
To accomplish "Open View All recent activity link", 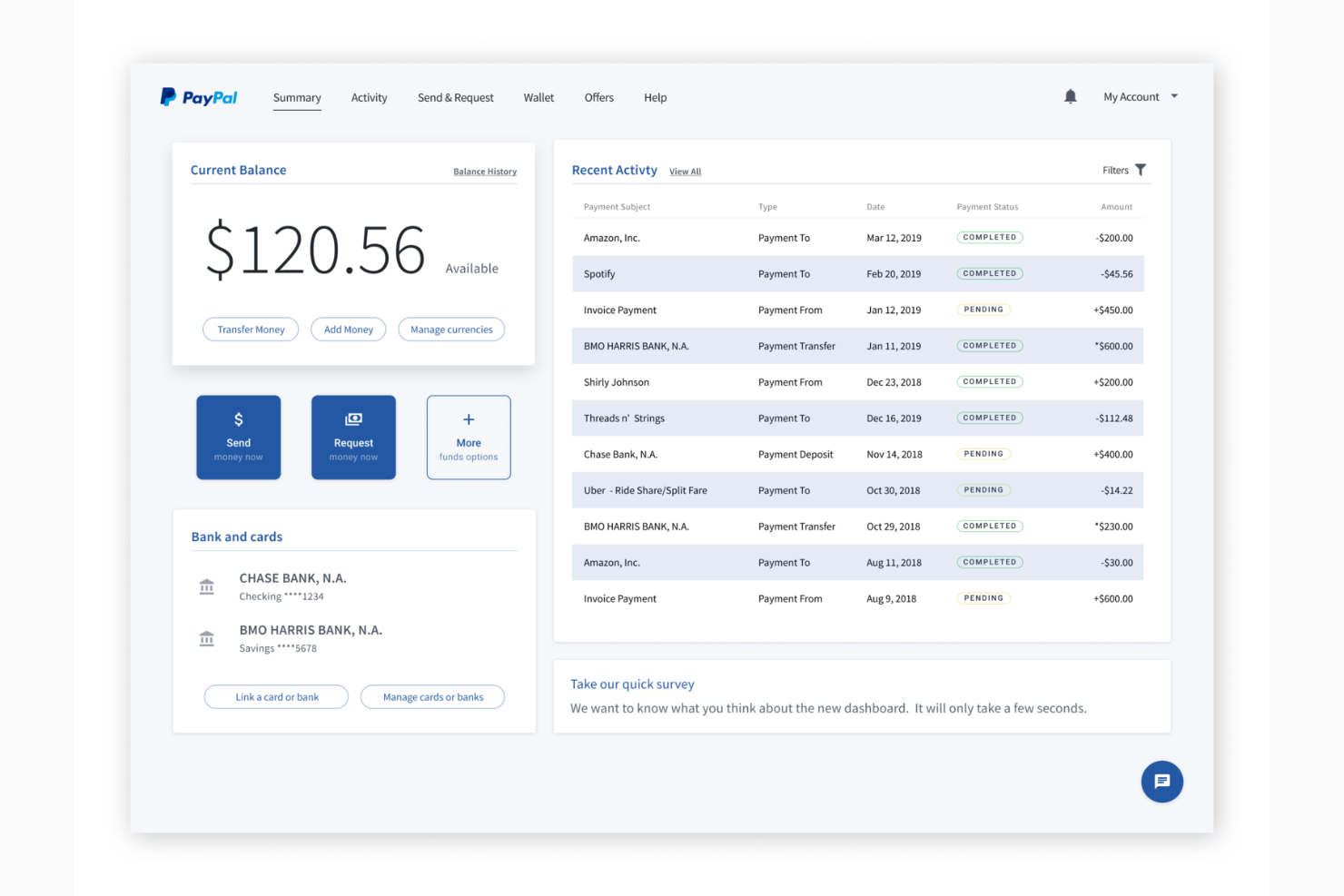I will 685,172.
